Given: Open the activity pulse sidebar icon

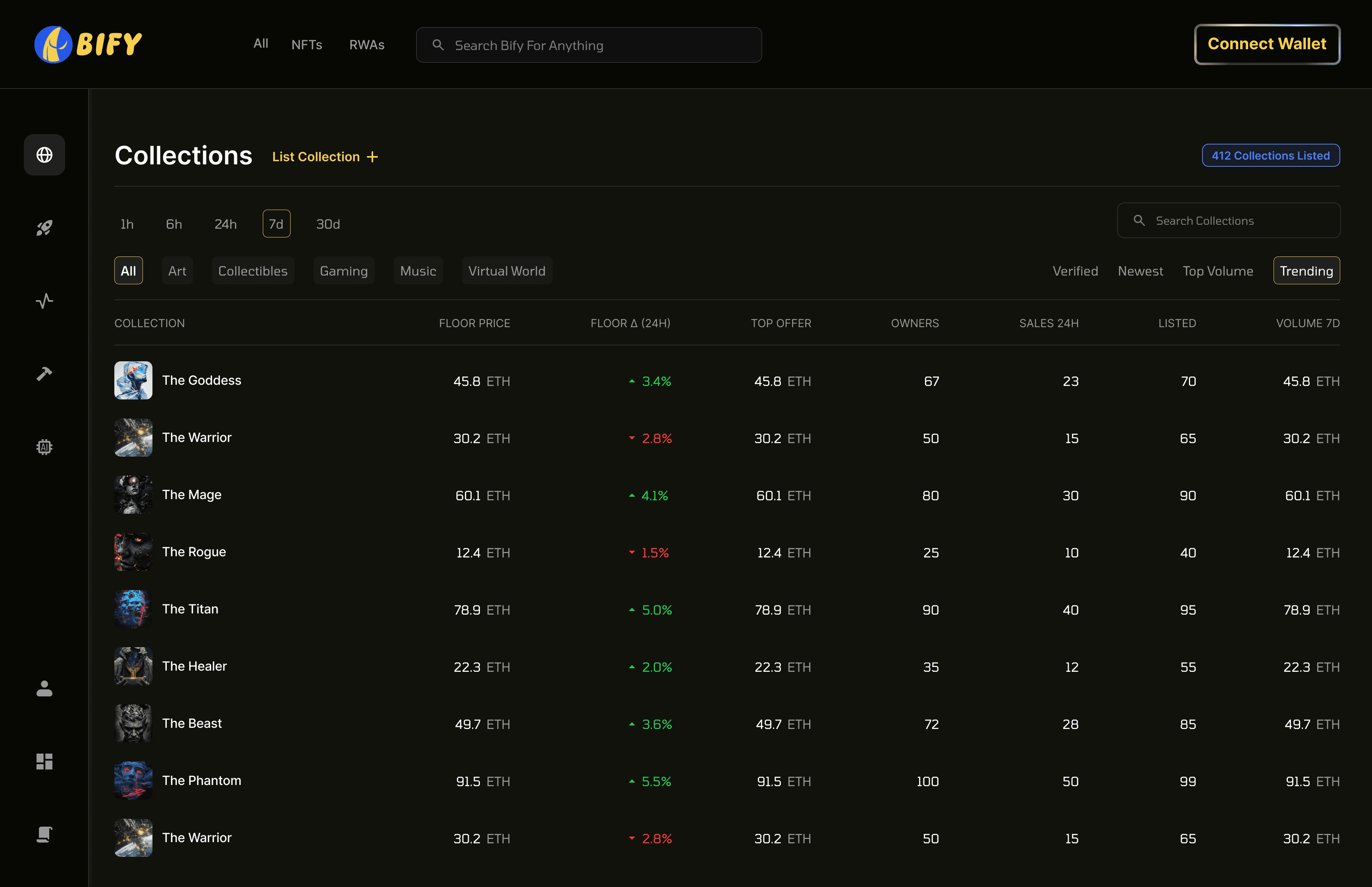Looking at the screenshot, I should [x=44, y=301].
